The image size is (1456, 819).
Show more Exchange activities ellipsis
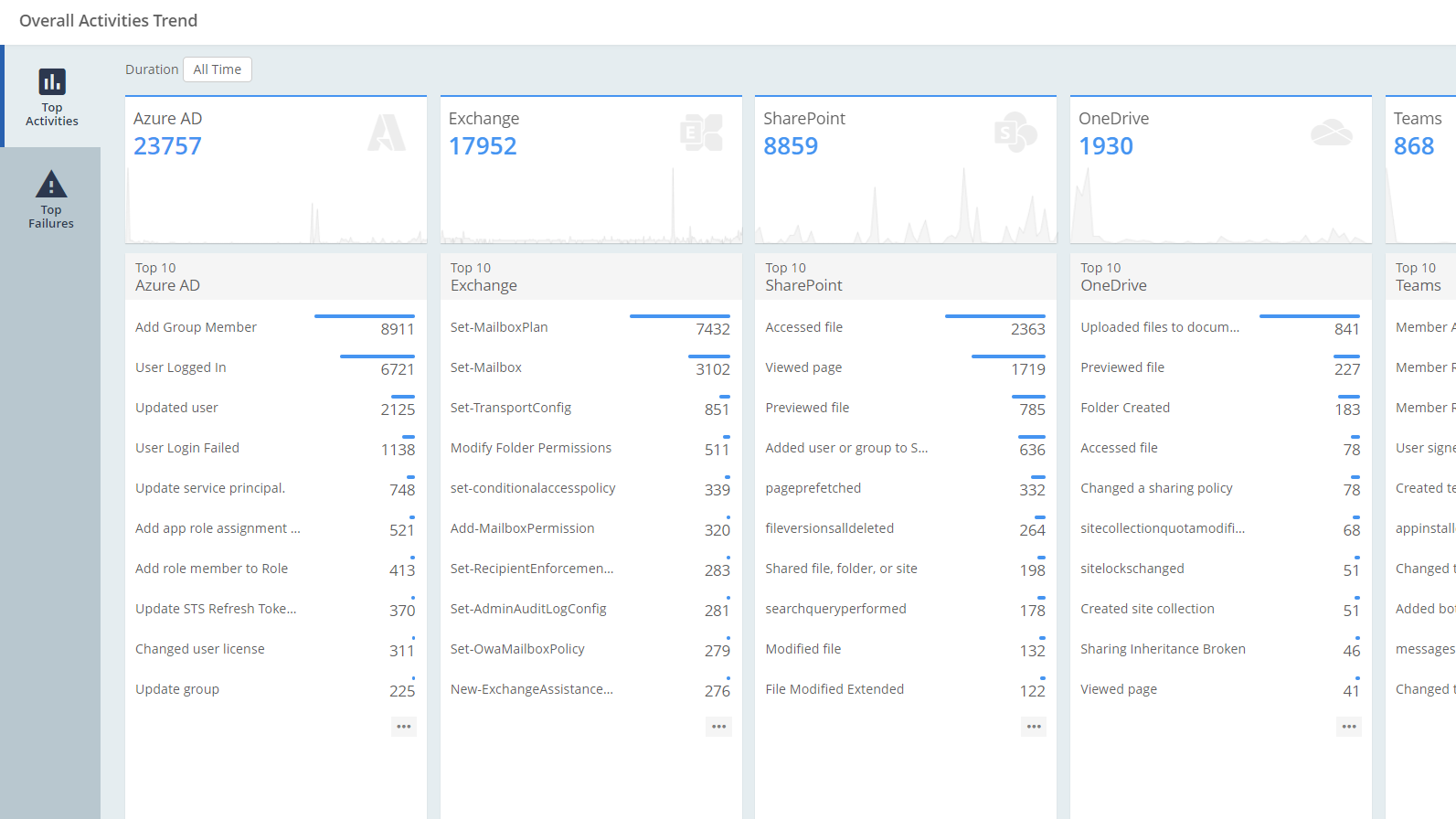pos(719,727)
